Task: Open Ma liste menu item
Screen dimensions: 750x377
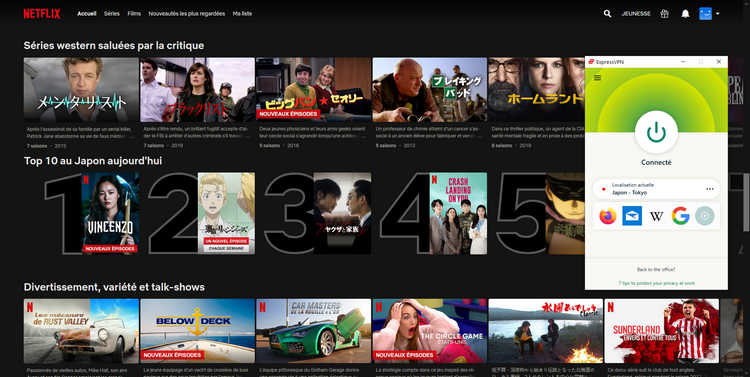Action: click(x=242, y=14)
